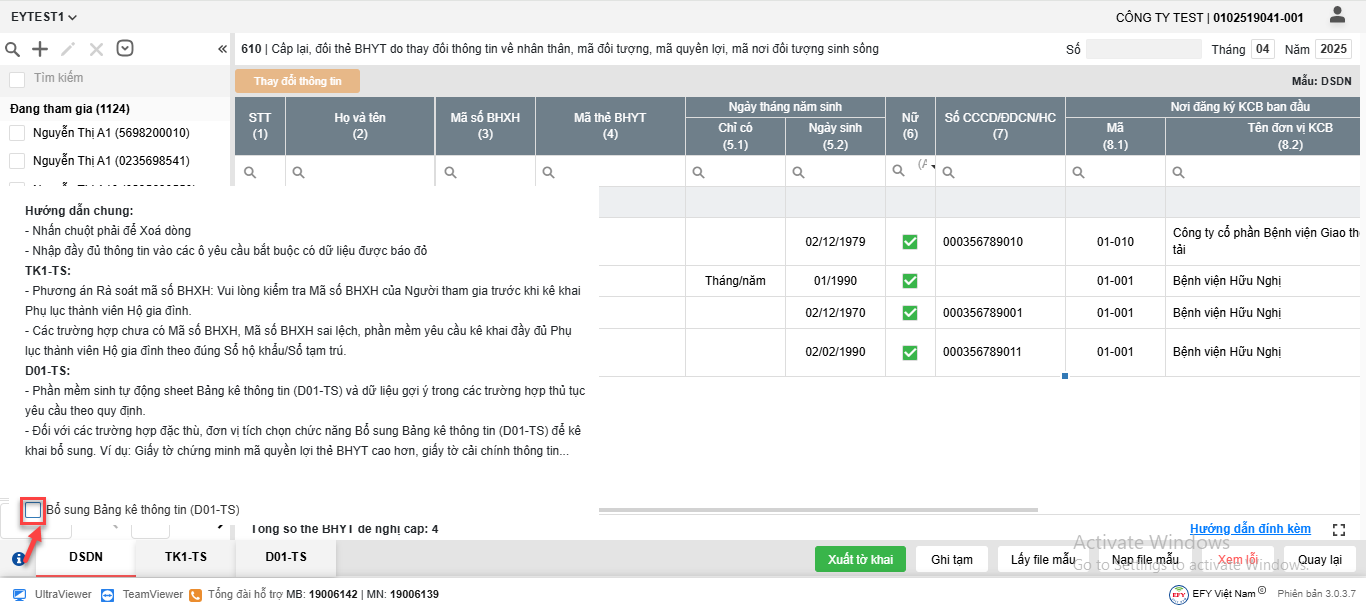Image resolution: width=1366 pixels, height=608 pixels.
Task: Click the blue info icon beside DSDN tab
Action: (x=18, y=559)
